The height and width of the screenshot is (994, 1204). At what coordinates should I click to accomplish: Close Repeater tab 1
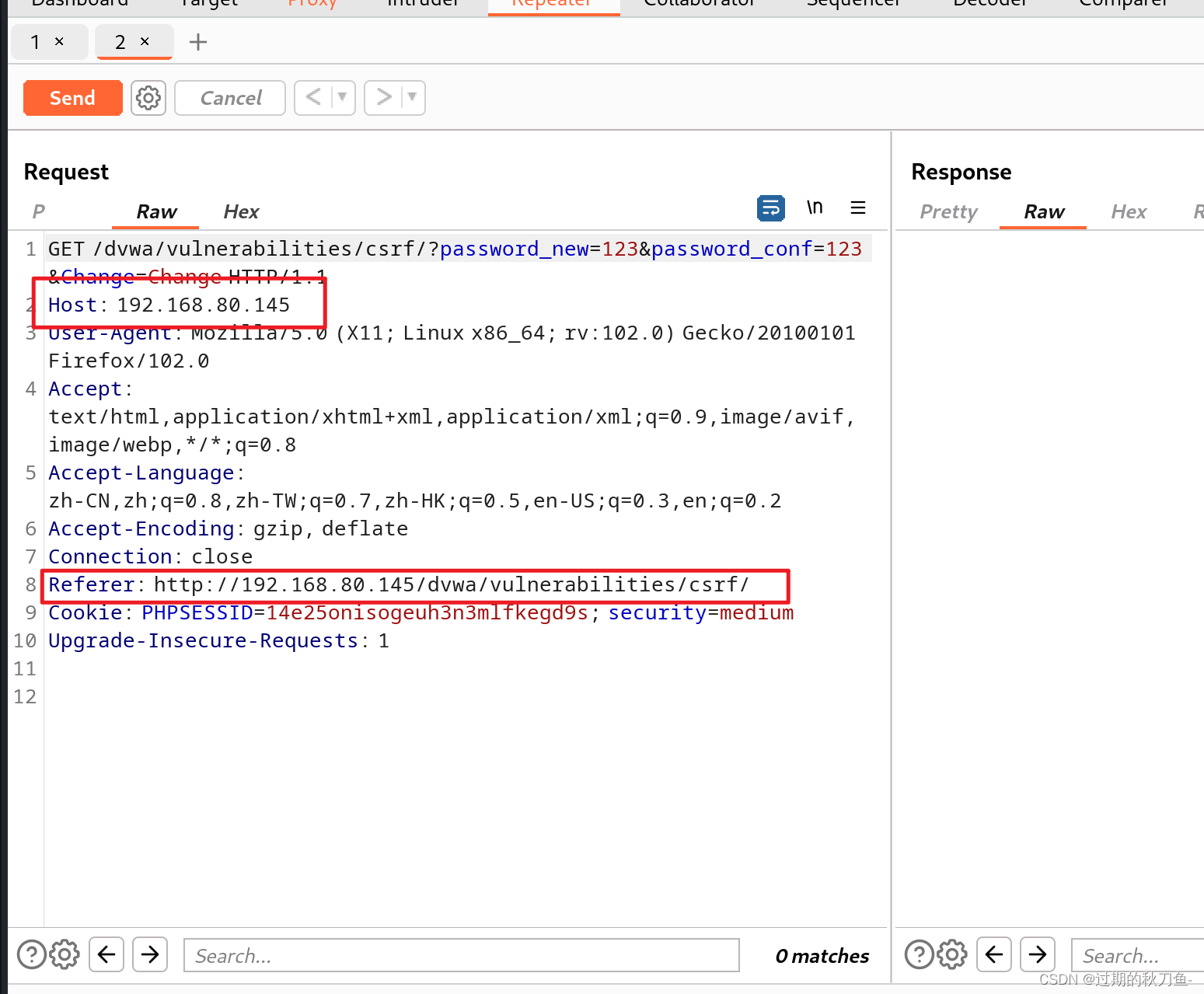tap(59, 42)
